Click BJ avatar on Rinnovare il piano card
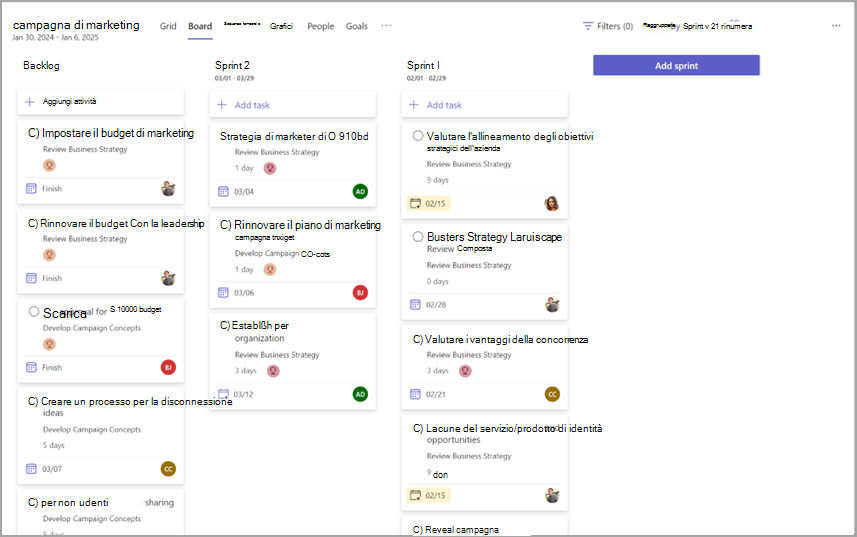This screenshot has height=537, width=857. click(x=360, y=292)
